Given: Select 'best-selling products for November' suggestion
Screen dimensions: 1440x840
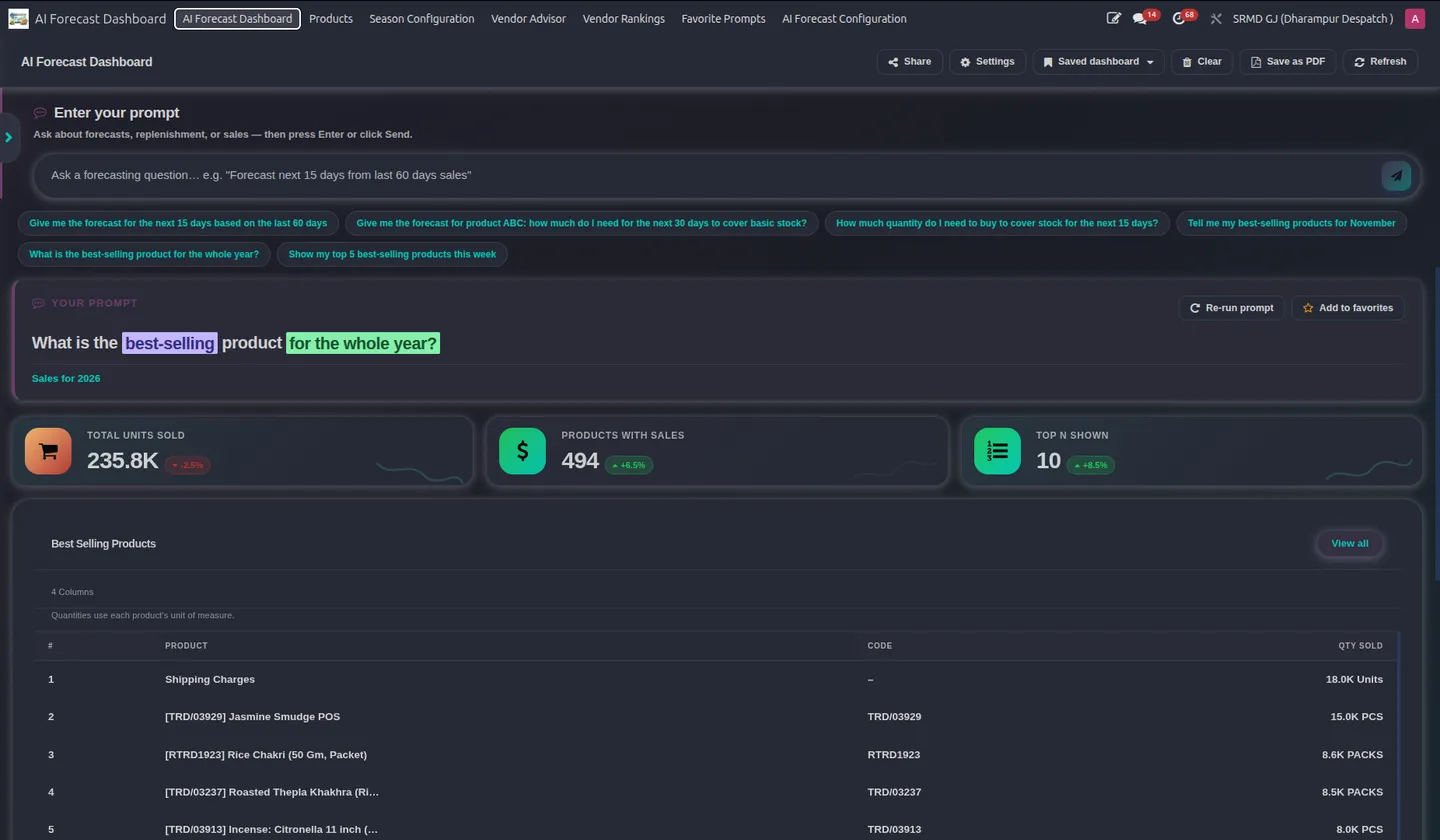Looking at the screenshot, I should click(x=1292, y=223).
